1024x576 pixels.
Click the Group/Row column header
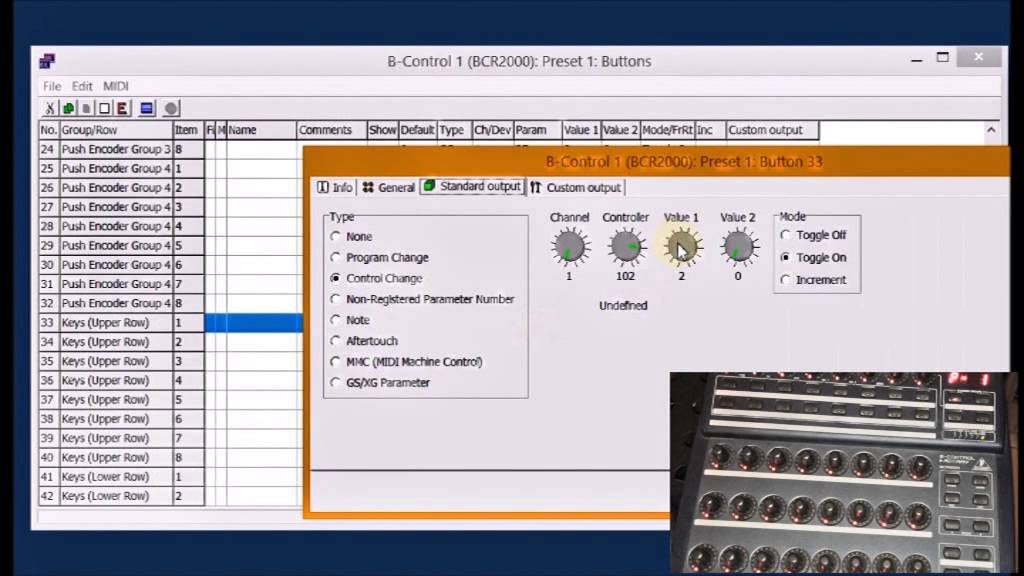click(x=116, y=130)
